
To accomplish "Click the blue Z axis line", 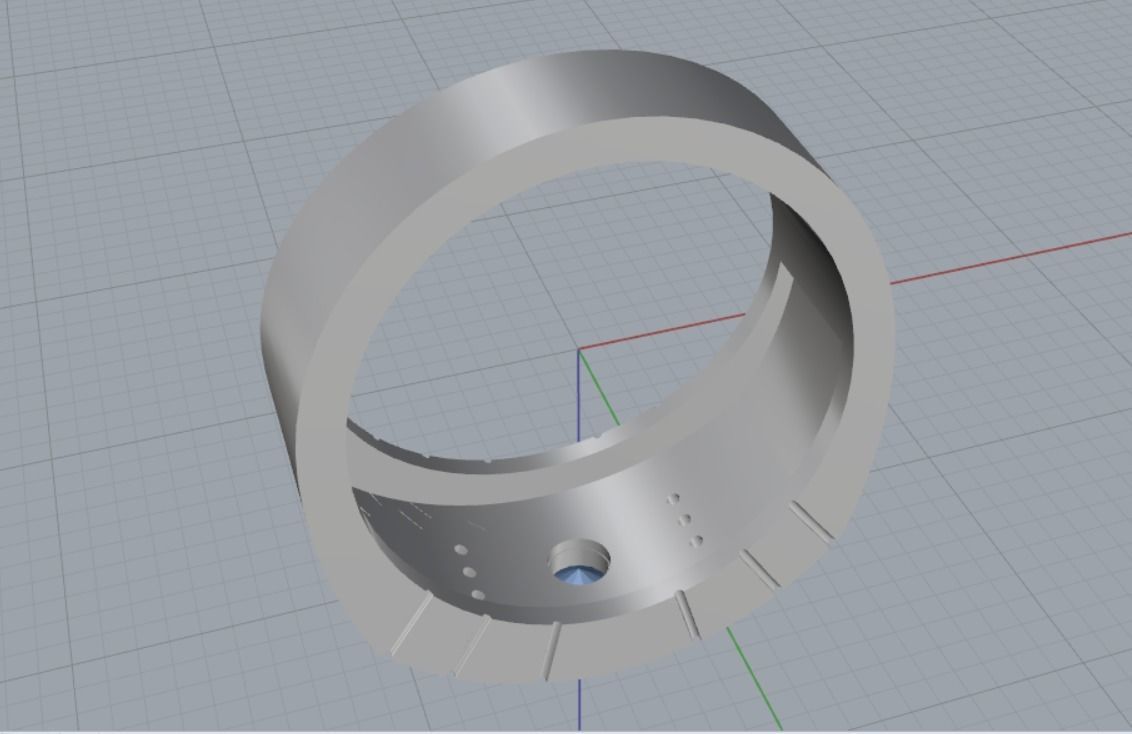I will 579,394.
